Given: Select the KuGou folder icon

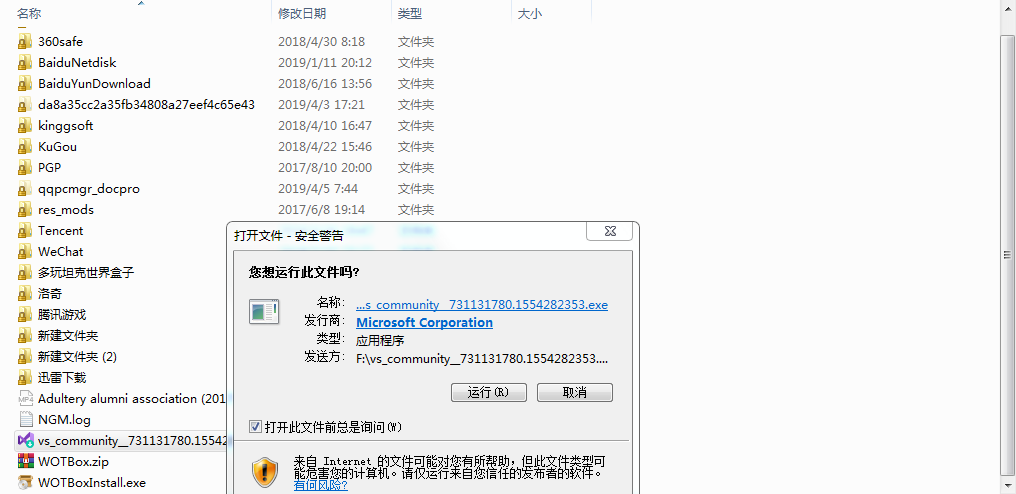Looking at the screenshot, I should [x=25, y=147].
